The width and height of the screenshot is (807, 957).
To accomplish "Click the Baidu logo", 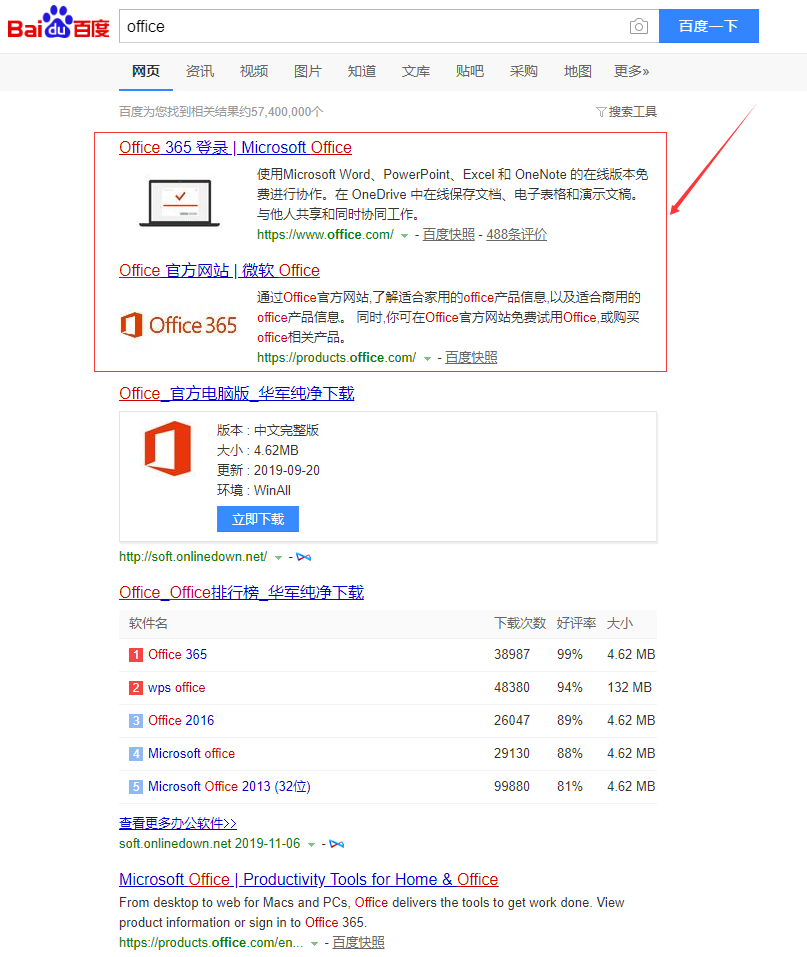I will tap(58, 23).
